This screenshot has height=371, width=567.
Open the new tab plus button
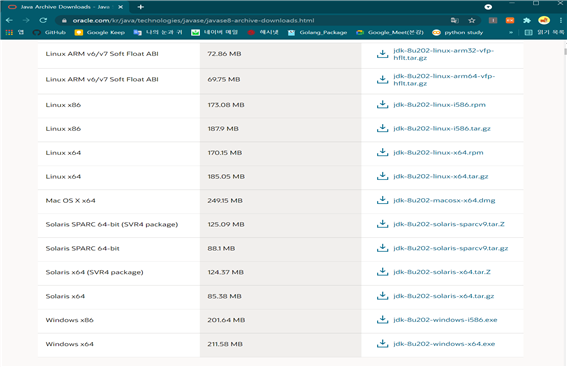(141, 7)
